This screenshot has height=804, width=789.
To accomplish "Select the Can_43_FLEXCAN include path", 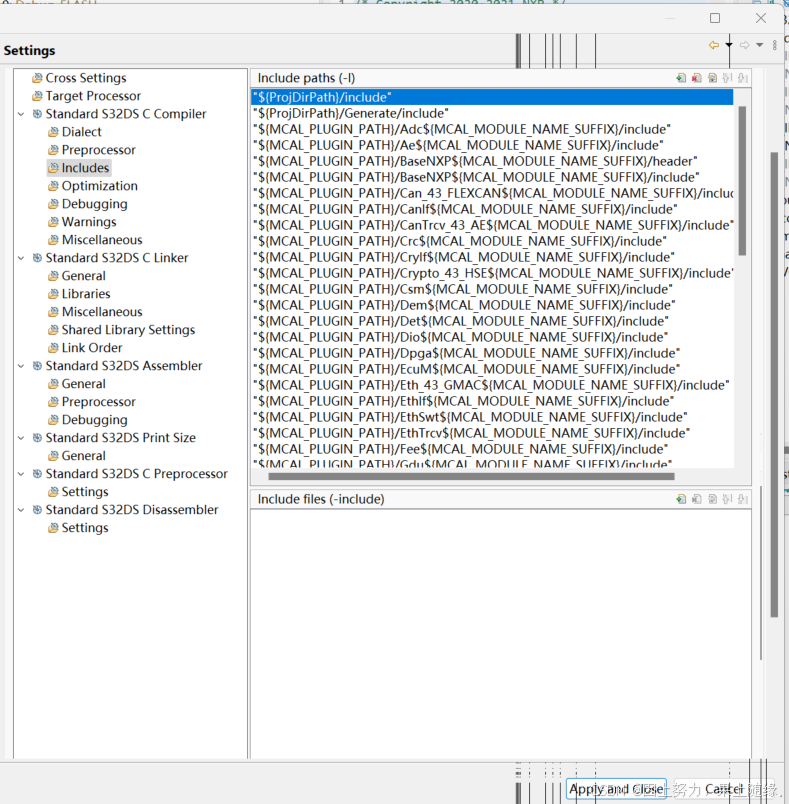I will (x=492, y=193).
